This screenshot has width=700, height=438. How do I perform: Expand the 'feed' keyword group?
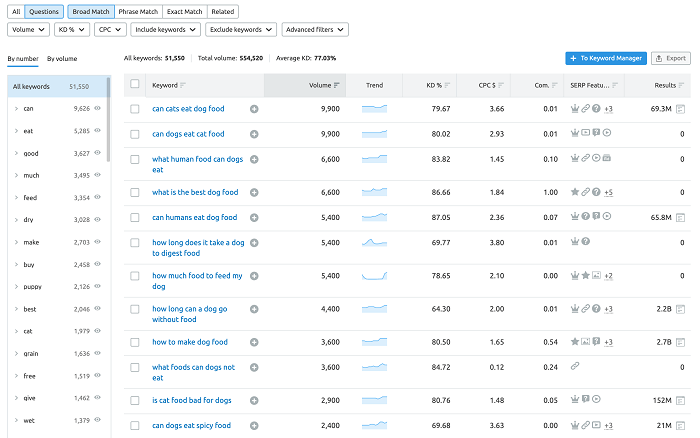pos(17,197)
